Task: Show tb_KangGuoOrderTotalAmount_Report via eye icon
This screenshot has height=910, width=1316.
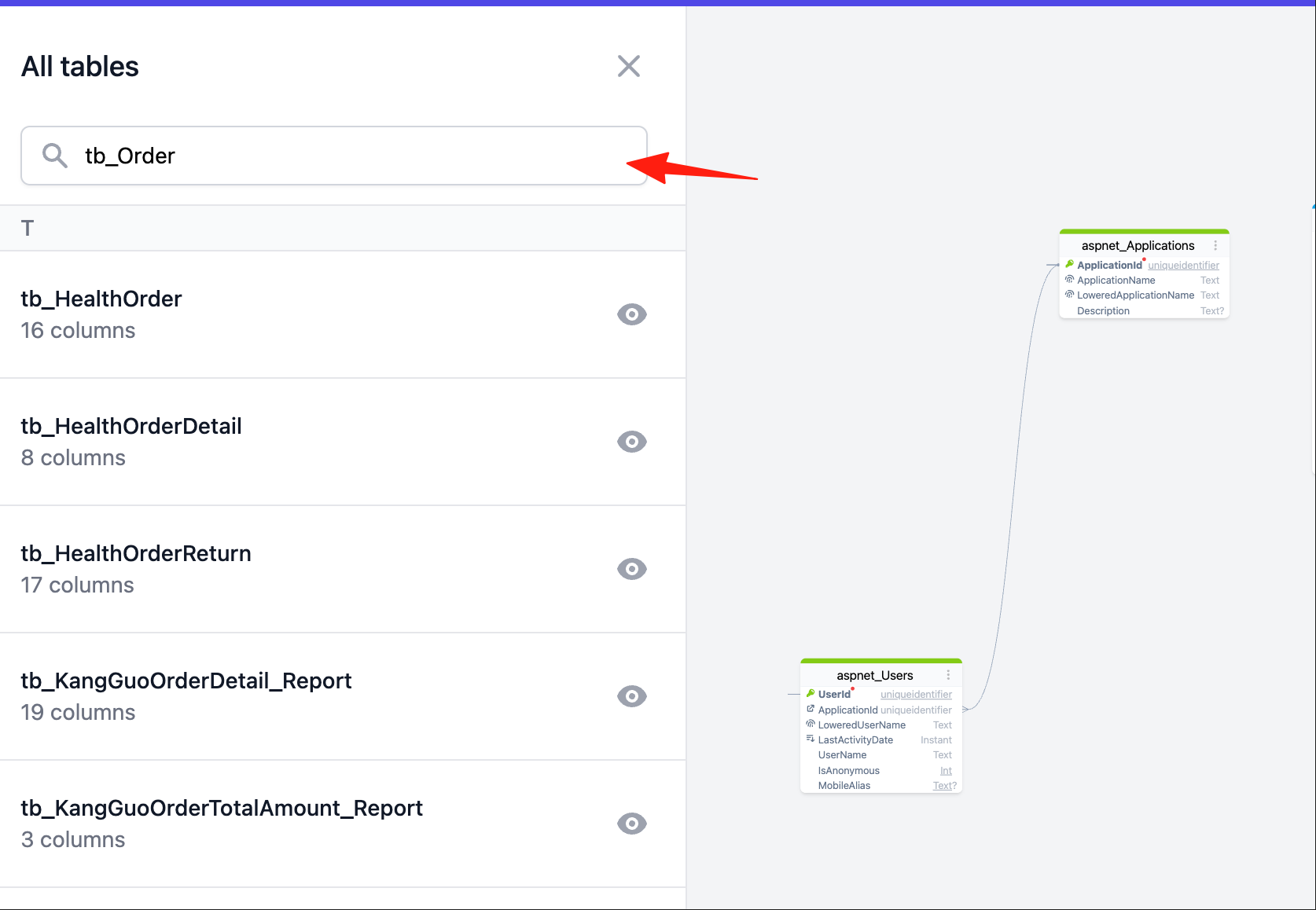Action: coord(632,824)
